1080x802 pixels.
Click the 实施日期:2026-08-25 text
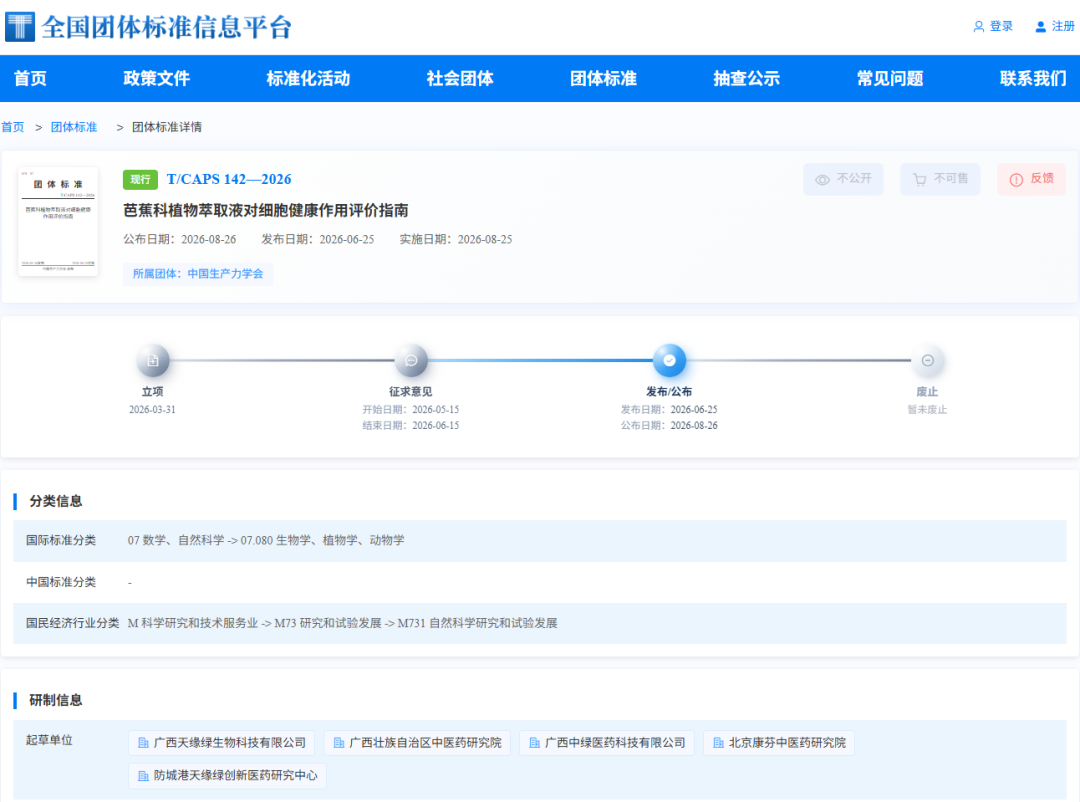click(x=456, y=240)
